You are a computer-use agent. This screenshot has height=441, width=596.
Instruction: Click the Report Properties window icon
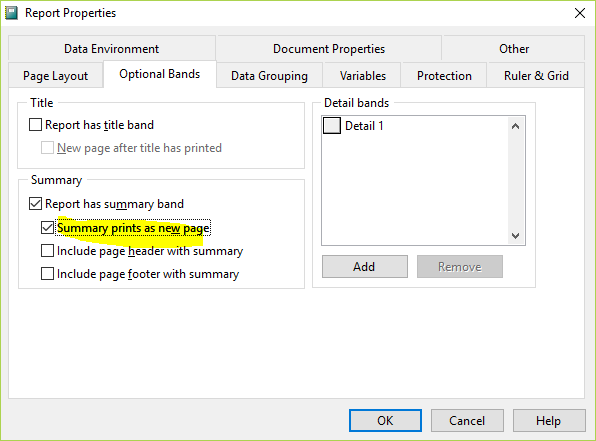pos(11,13)
